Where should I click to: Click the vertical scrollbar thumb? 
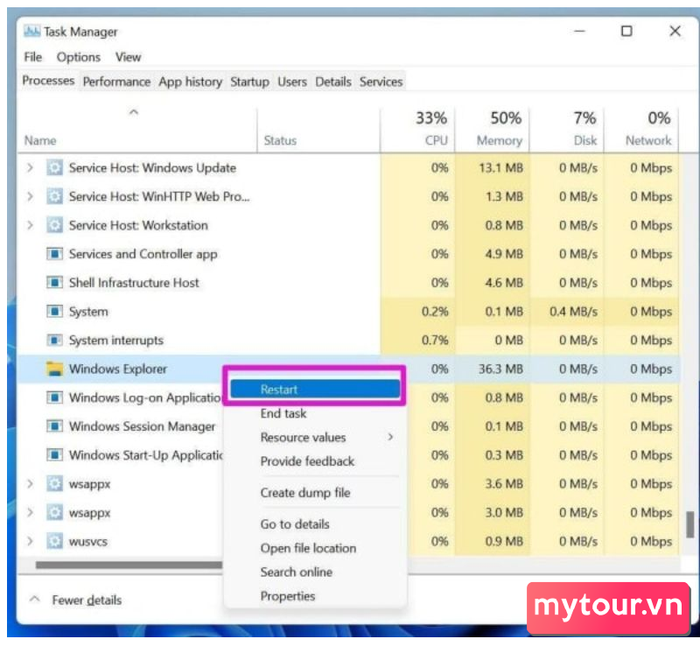(690, 525)
